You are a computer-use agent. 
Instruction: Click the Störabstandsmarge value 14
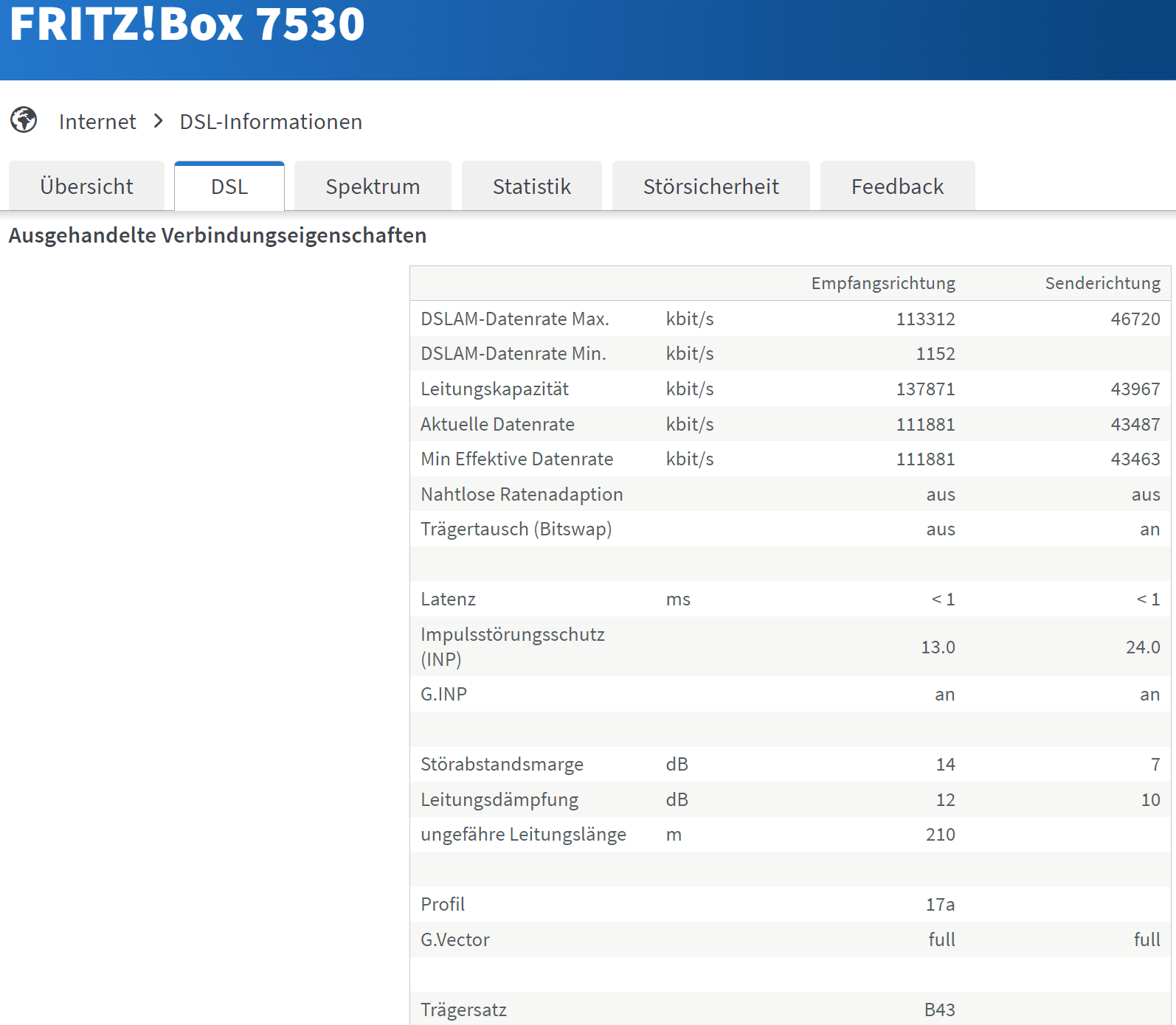(x=945, y=764)
